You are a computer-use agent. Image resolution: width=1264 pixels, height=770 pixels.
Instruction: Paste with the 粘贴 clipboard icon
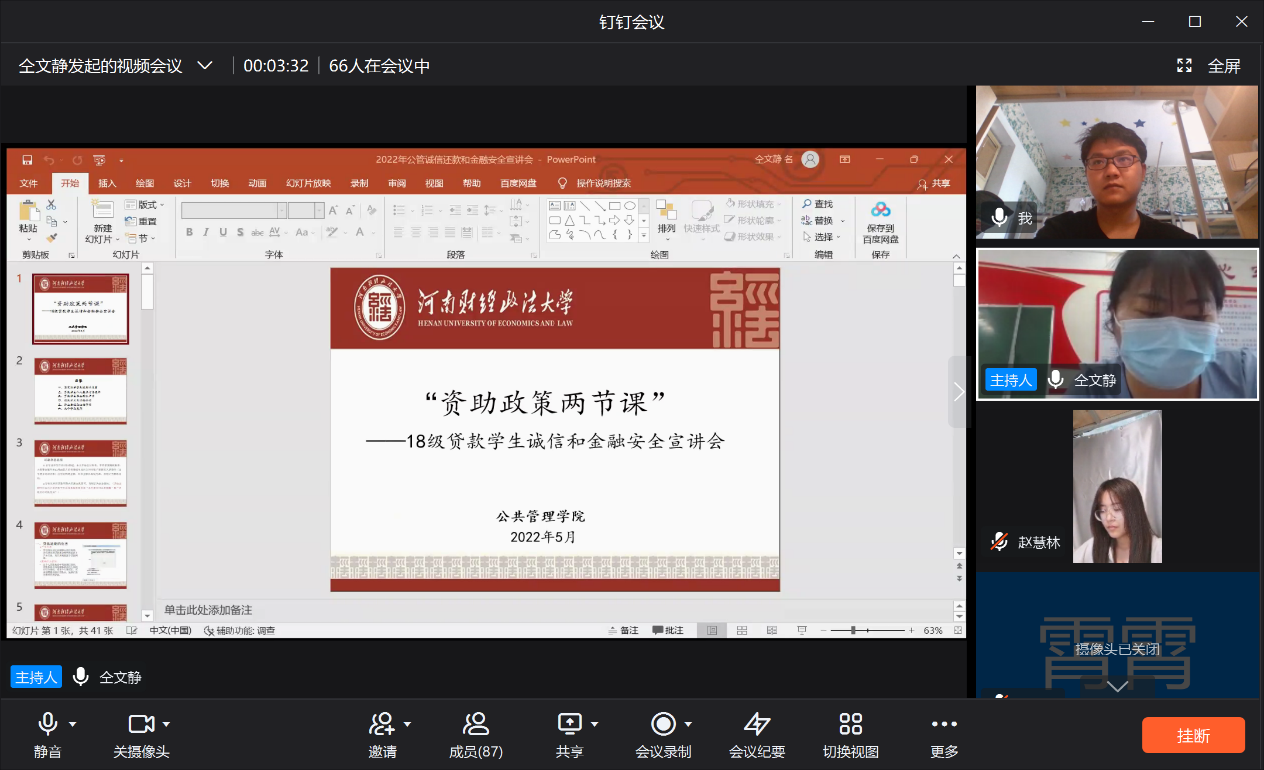click(28, 209)
